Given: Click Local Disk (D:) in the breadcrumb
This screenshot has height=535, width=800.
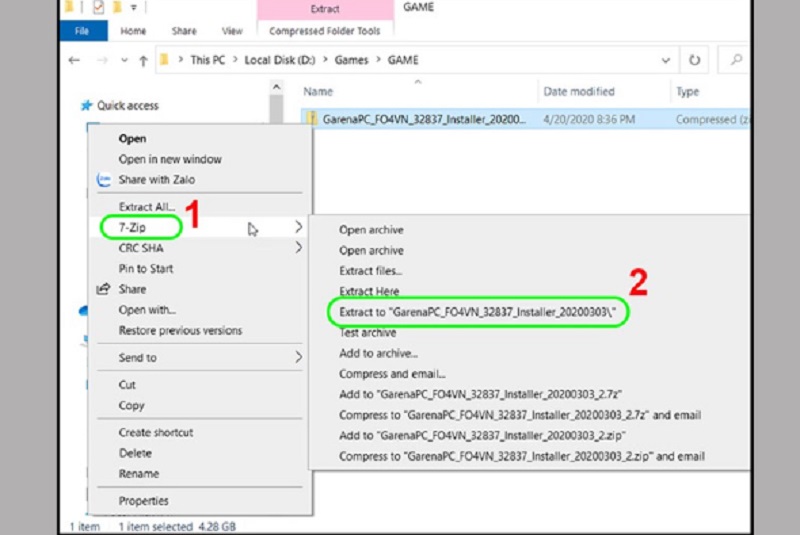Looking at the screenshot, I should [280, 60].
